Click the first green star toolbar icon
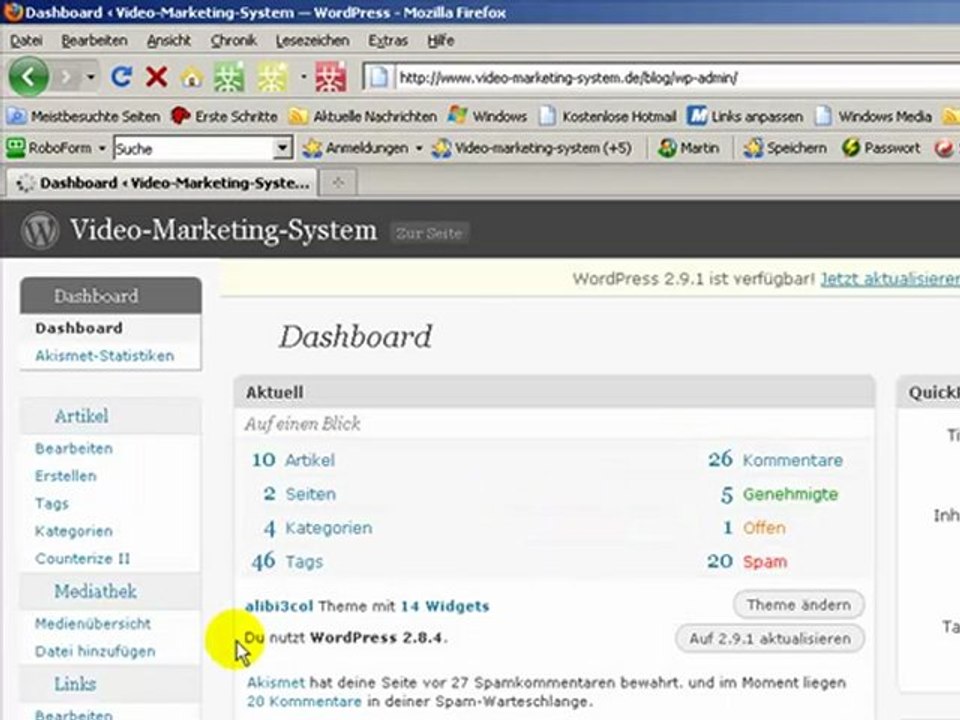Image resolution: width=960 pixels, height=720 pixels. pyautogui.click(x=229, y=77)
